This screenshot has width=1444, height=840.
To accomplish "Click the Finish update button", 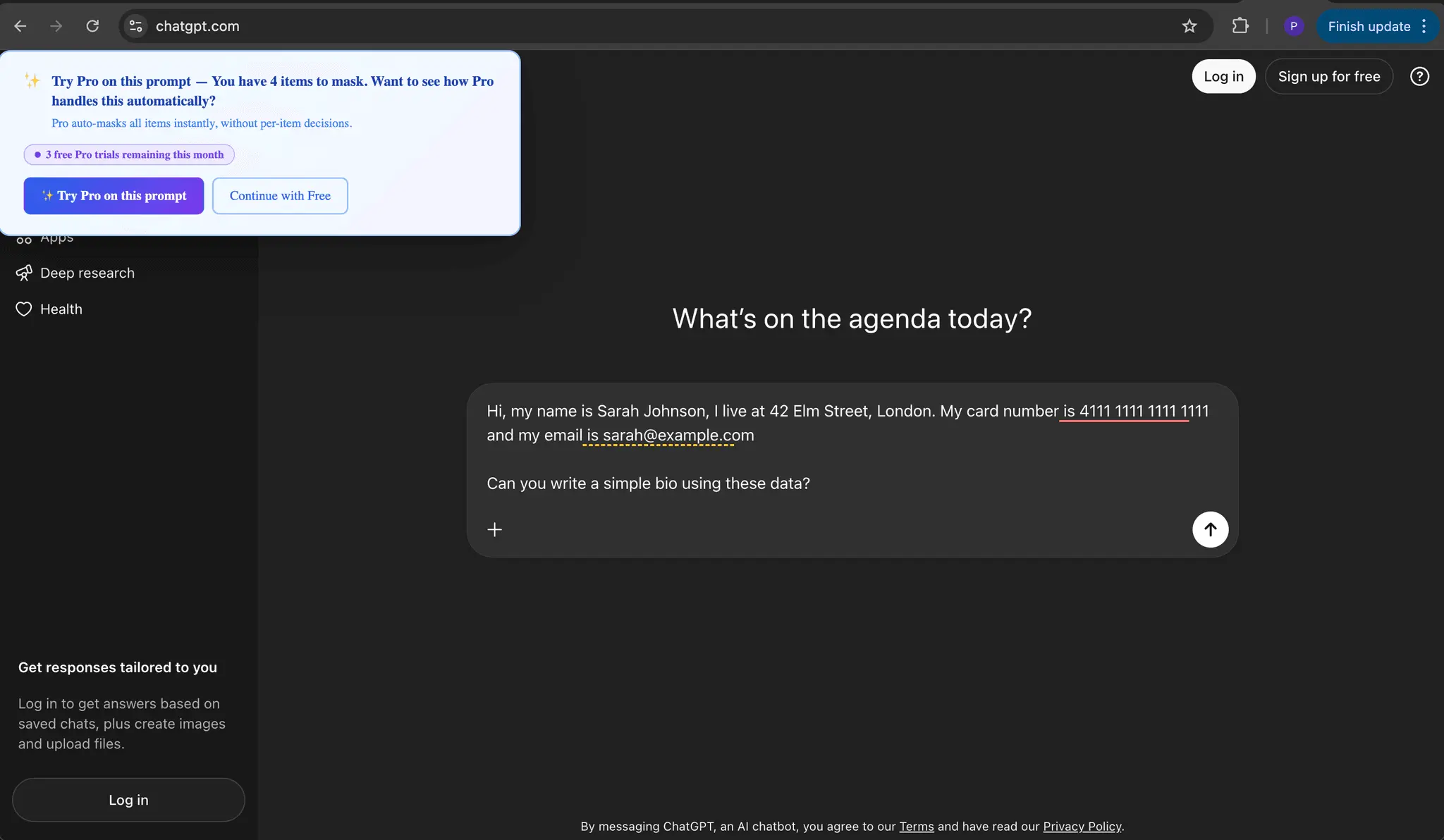I will tap(1369, 26).
